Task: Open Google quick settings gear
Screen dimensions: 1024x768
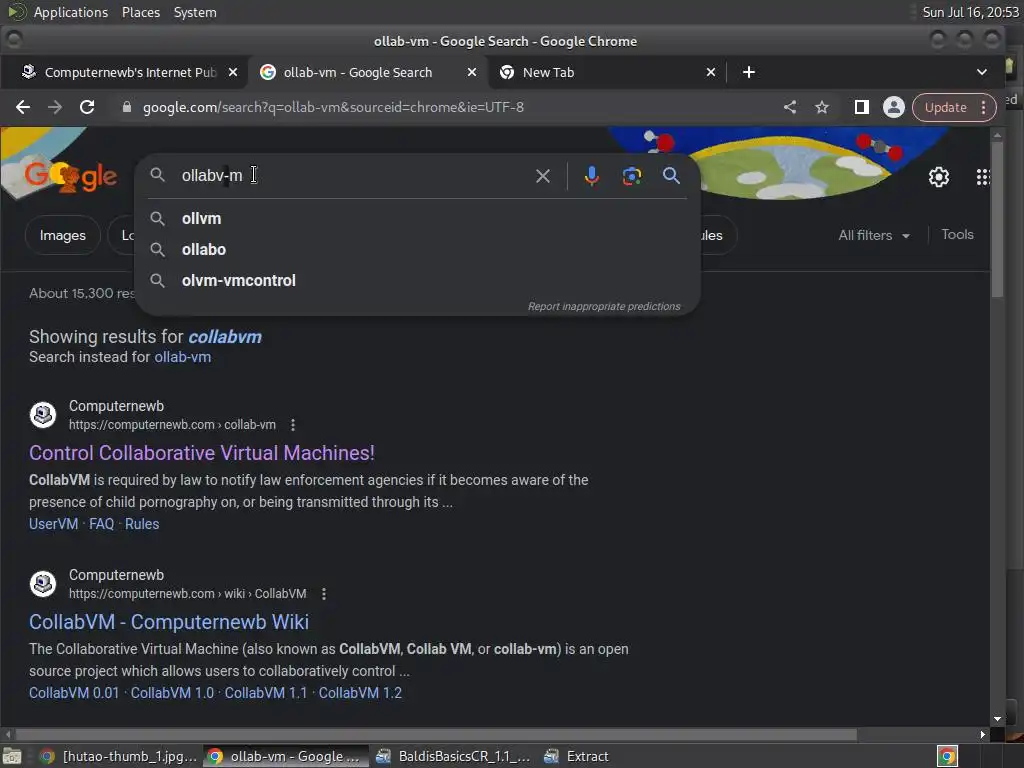Action: (938, 177)
